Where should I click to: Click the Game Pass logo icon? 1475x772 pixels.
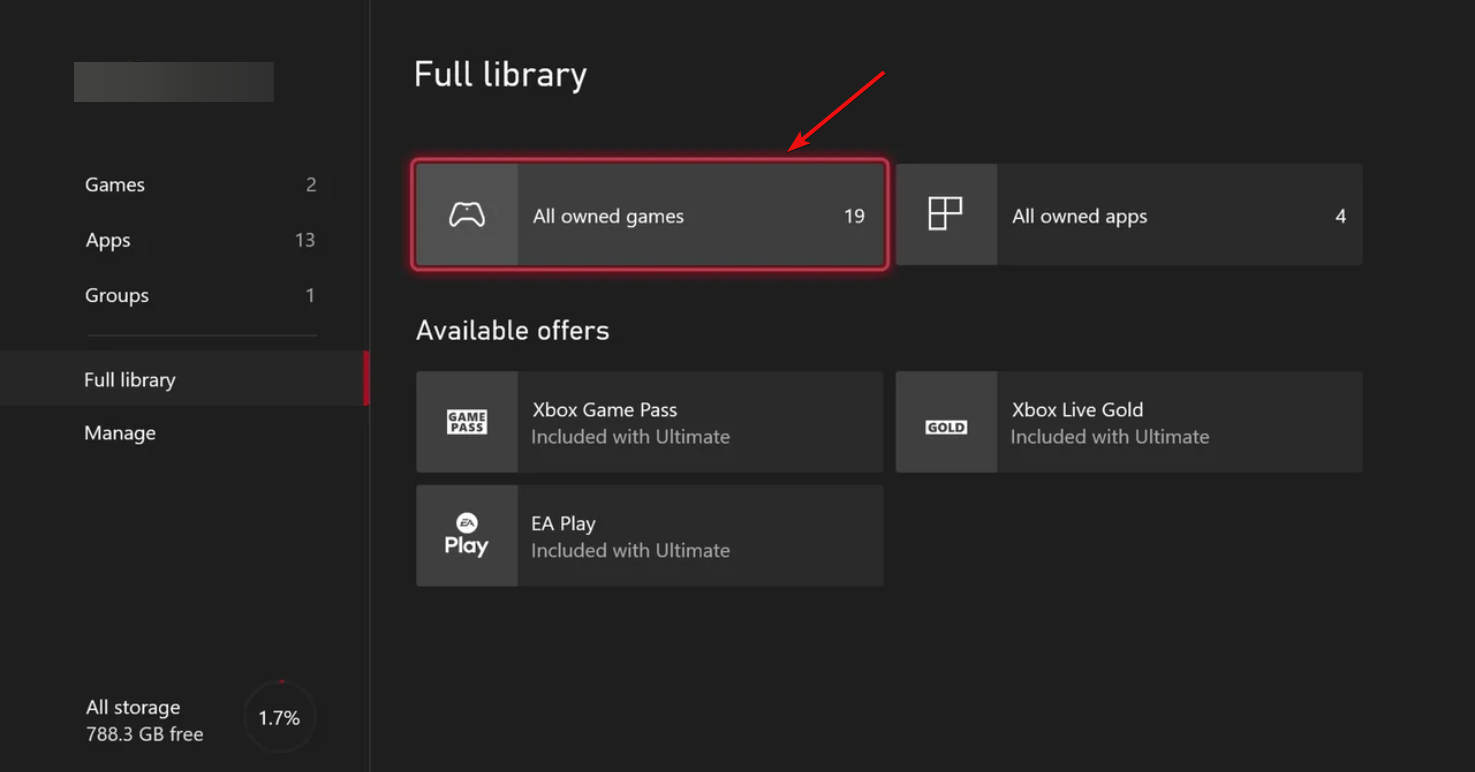coord(467,422)
